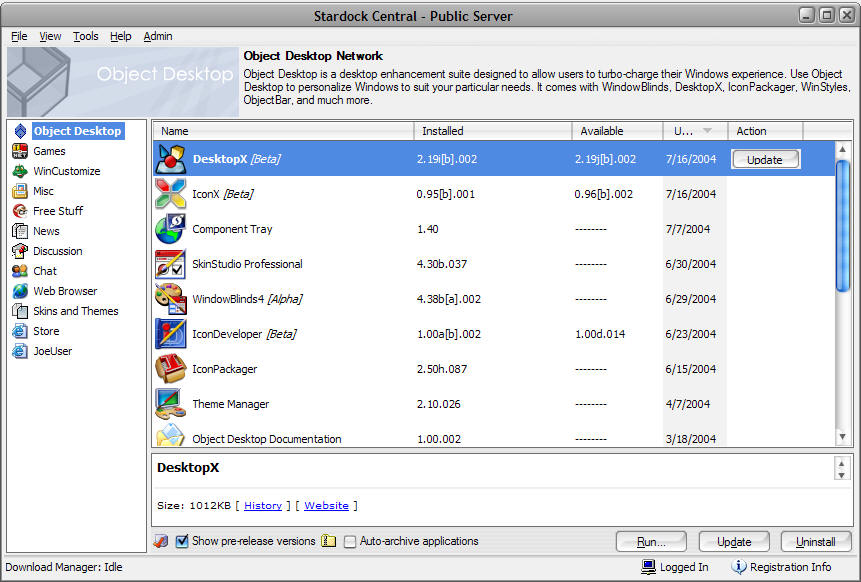The image size is (861, 582).
Task: Click the list scroll down arrow
Action: pos(842,437)
